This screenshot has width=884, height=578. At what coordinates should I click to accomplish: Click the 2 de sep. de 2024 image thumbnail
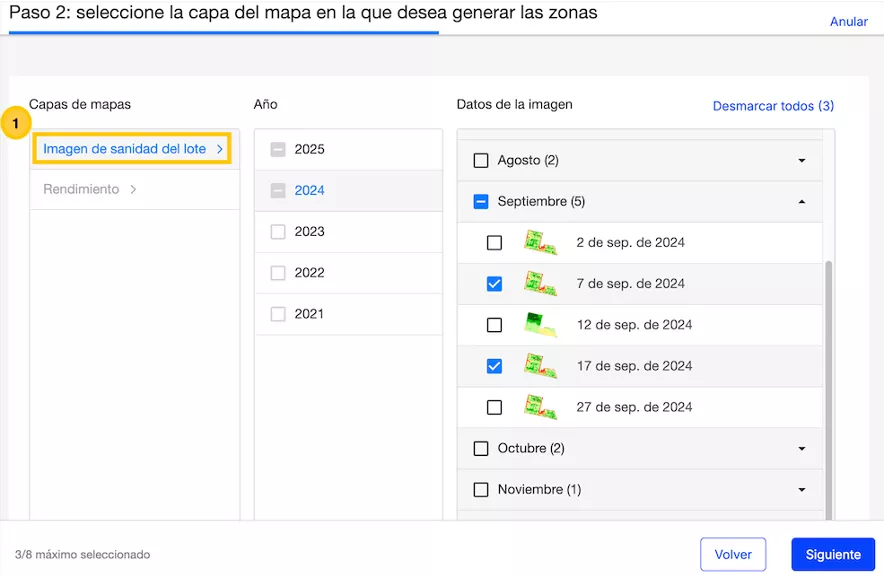click(x=540, y=242)
